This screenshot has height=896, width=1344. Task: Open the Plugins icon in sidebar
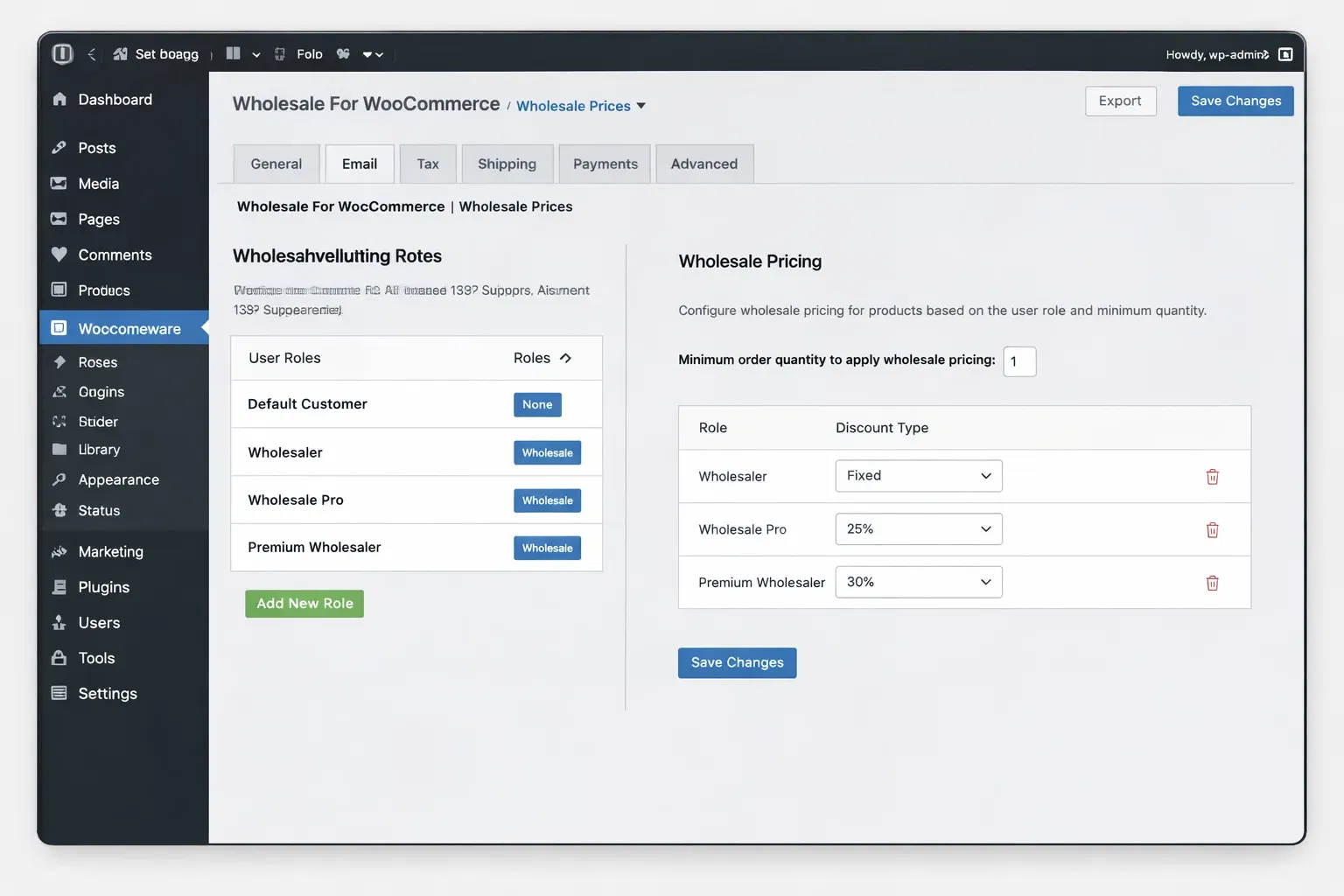[x=59, y=587]
